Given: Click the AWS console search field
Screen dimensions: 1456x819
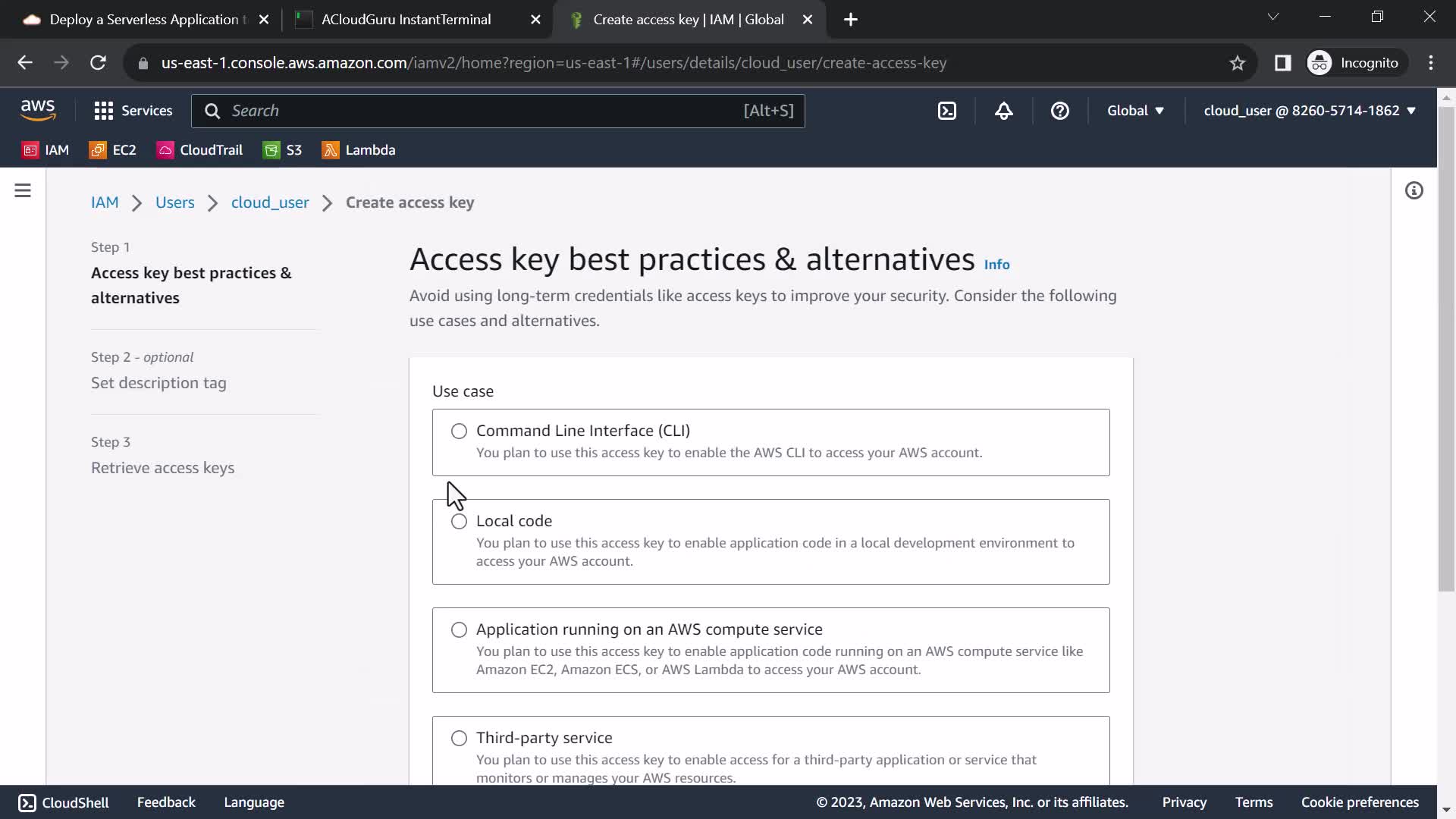Looking at the screenshot, I should pos(485,111).
